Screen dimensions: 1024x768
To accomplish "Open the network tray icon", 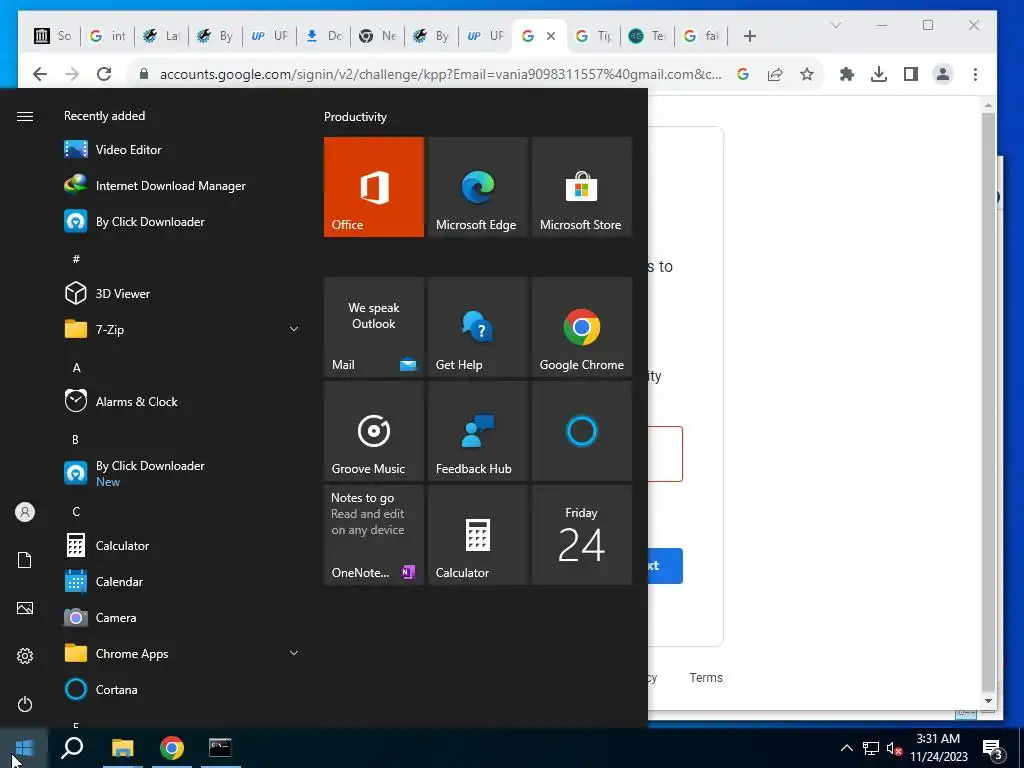I will [x=871, y=748].
